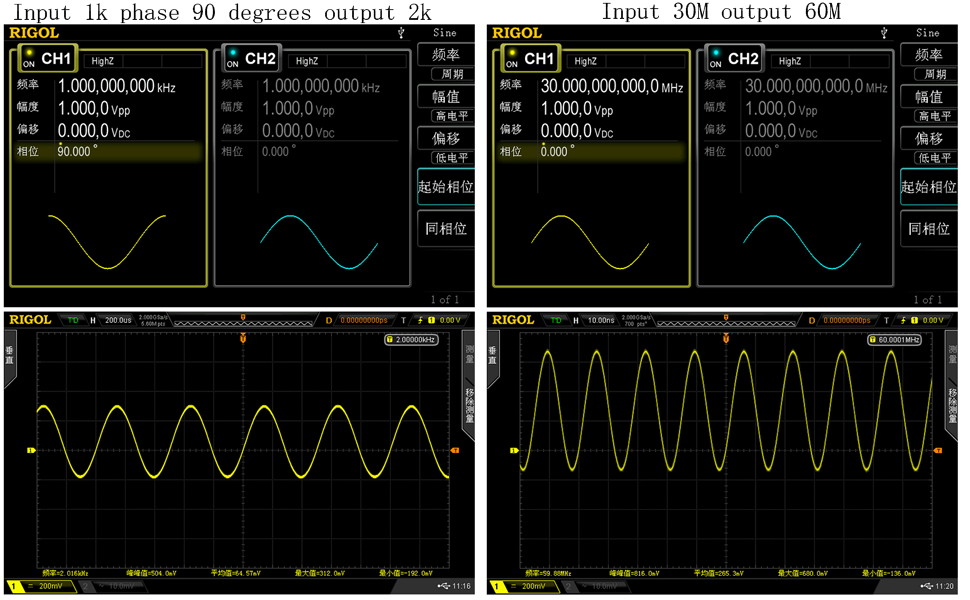Click cyan CH2 waveform preview on 30 MHz generator
This screenshot has width=970, height=600.
[x=802, y=241]
